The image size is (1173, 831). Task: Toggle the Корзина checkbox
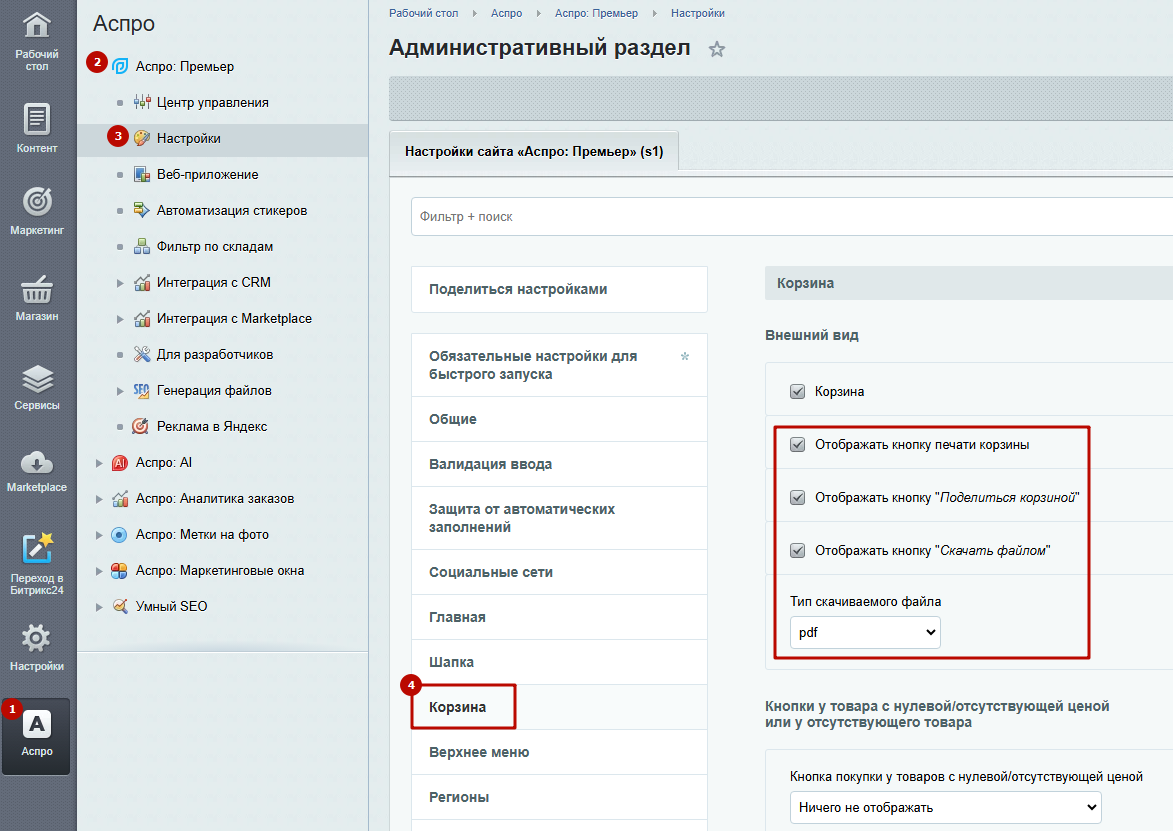797,391
